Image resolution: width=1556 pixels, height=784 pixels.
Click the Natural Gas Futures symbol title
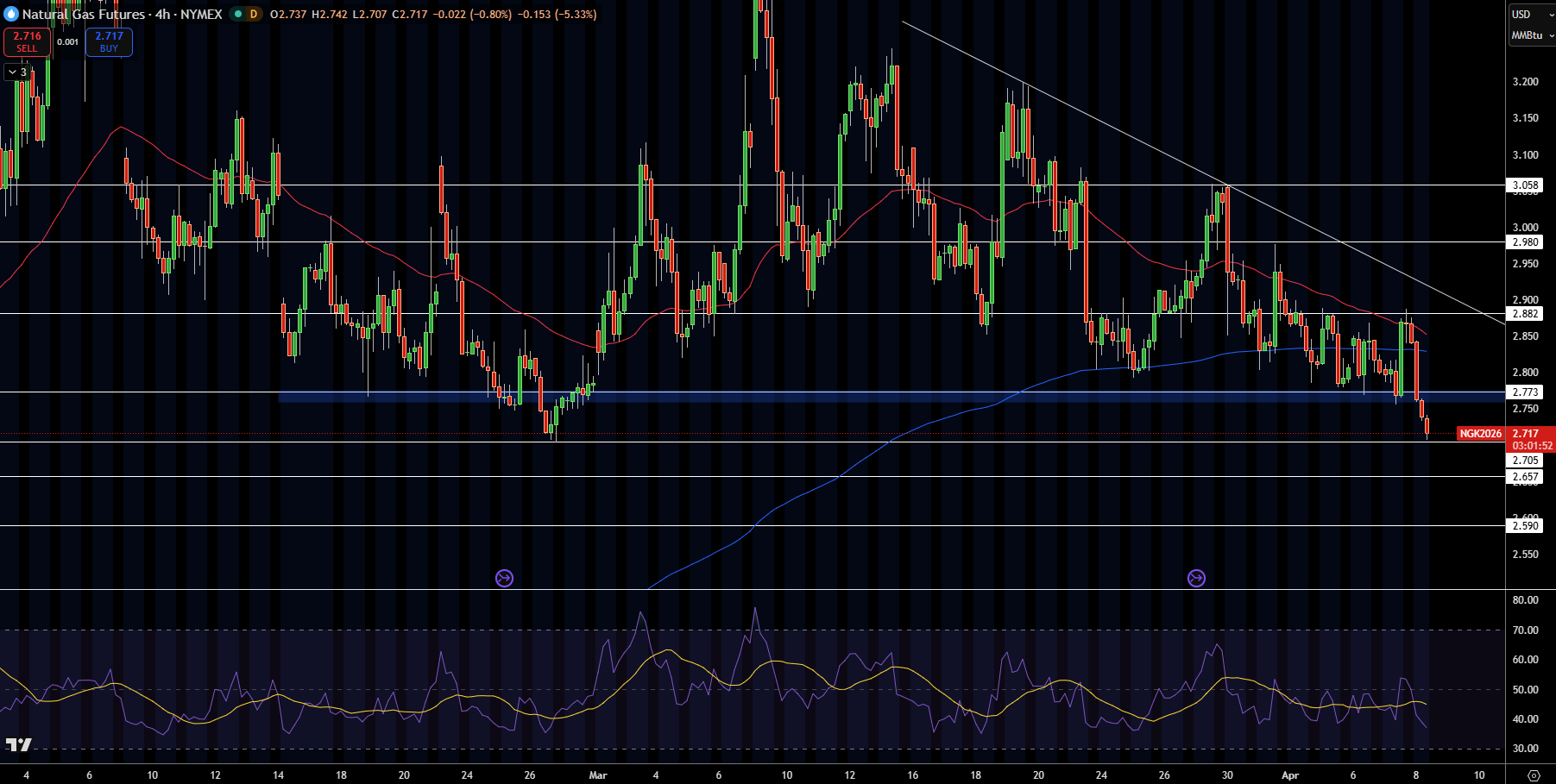(x=84, y=14)
